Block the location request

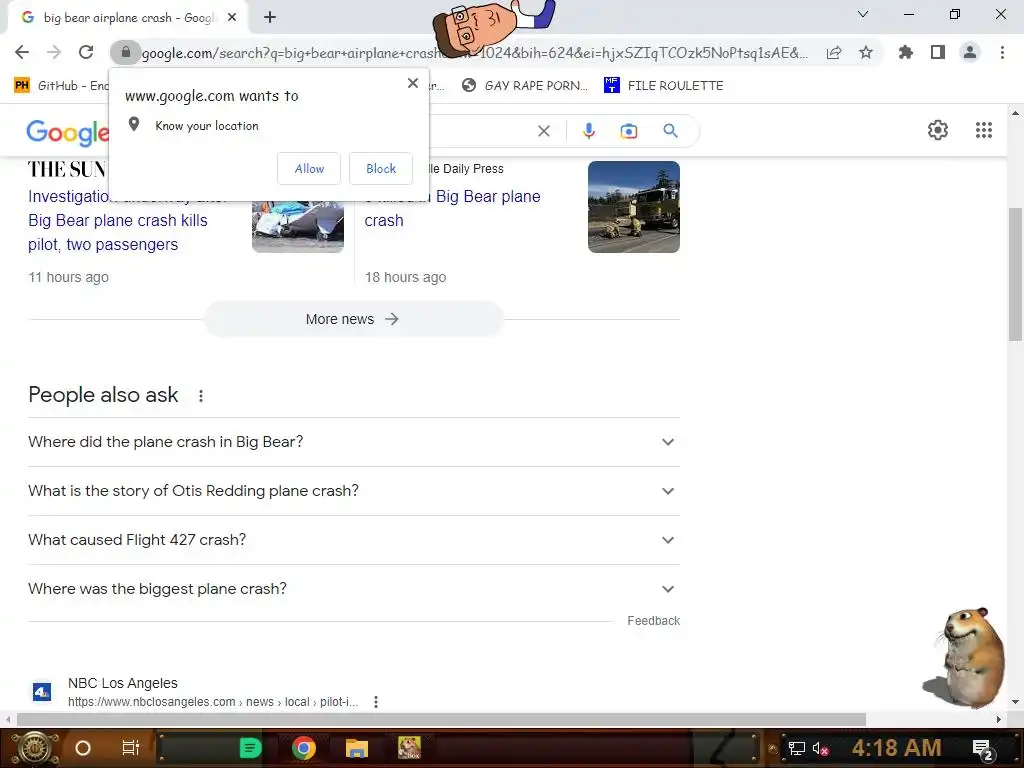coord(381,168)
